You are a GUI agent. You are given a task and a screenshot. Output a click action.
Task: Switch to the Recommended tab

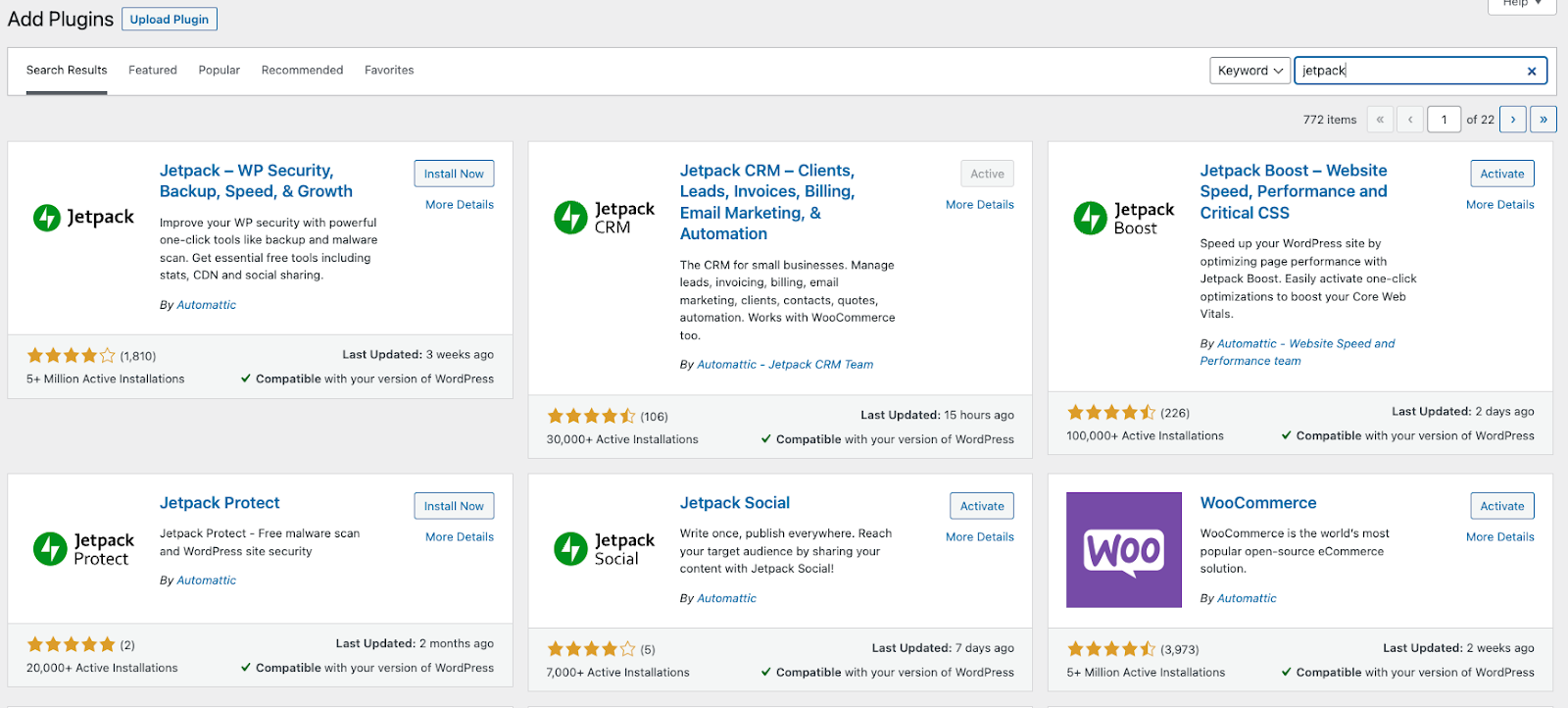coord(302,71)
